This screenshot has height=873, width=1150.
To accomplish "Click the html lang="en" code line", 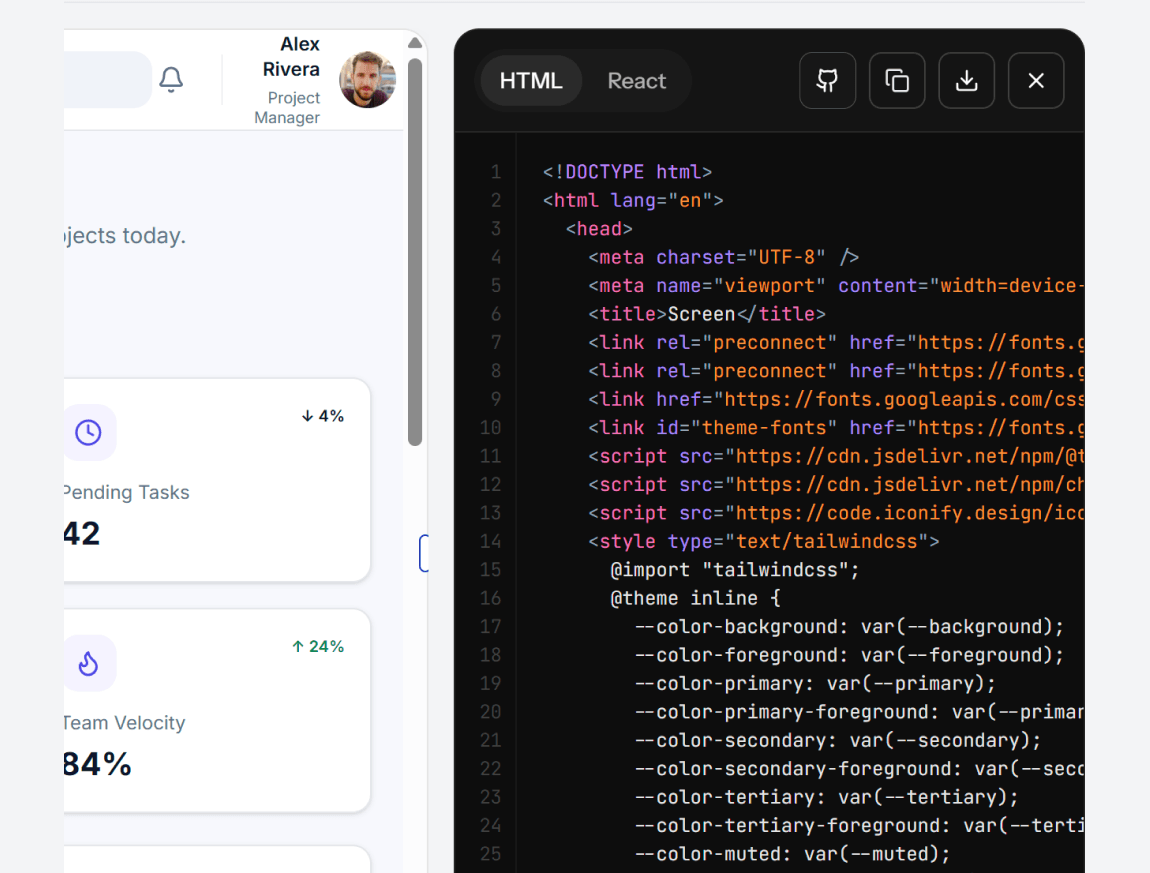I will pos(633,200).
